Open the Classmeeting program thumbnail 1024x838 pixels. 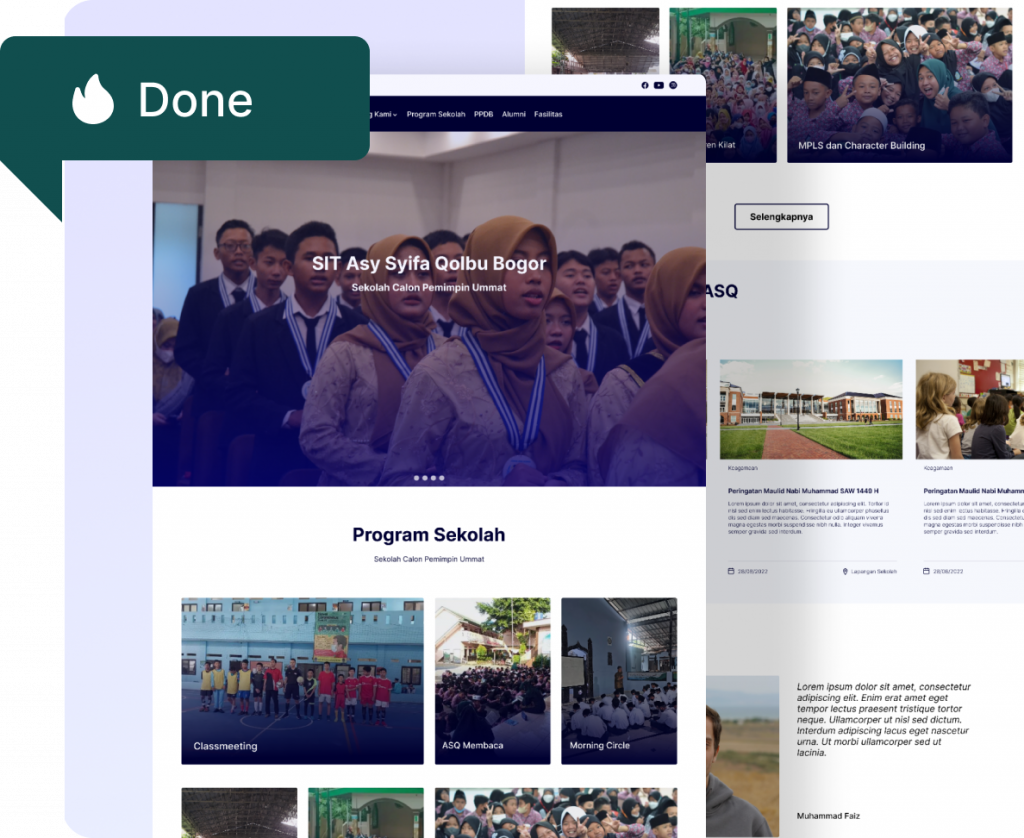(x=302, y=680)
